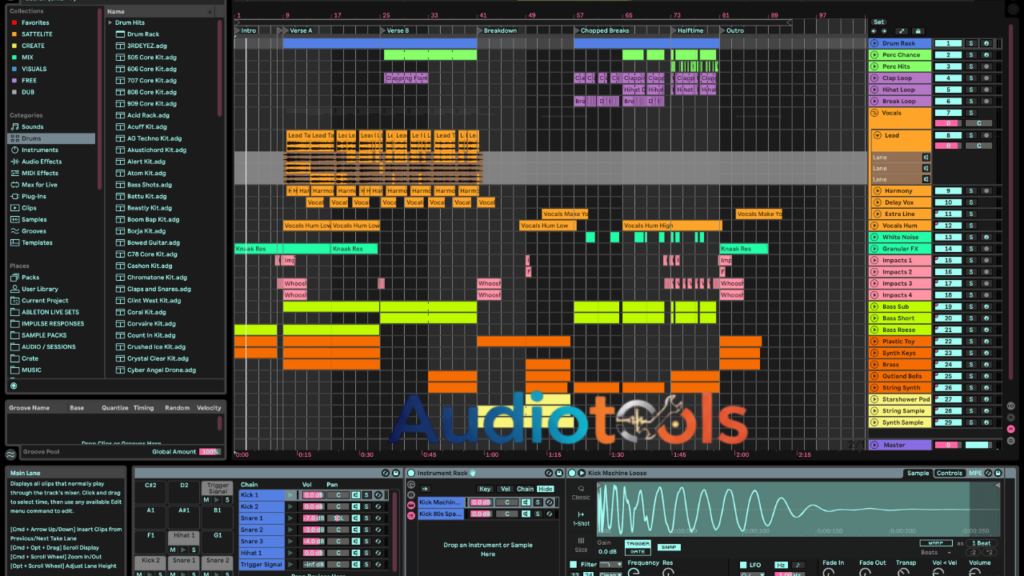Click the hot-swap icon in Instrument Rack title bar

(x=549, y=473)
